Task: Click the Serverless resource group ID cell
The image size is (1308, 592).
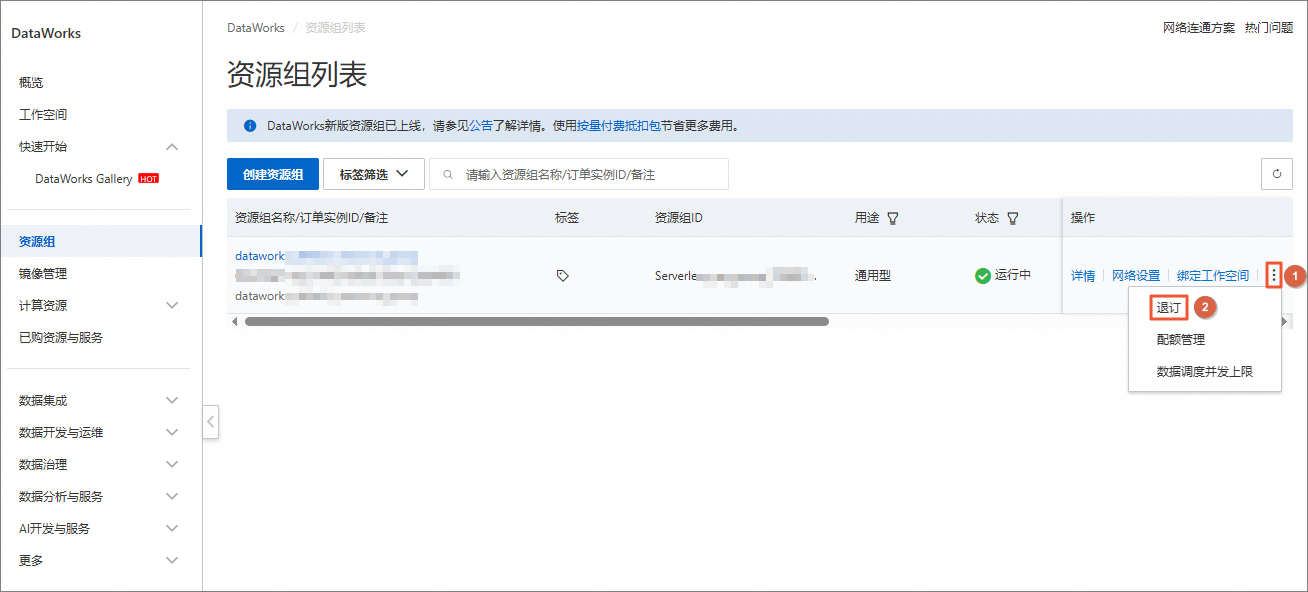Action: 736,276
